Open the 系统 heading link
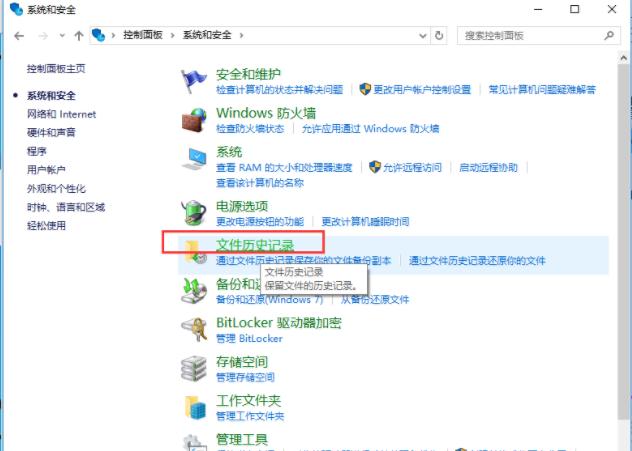The height and width of the screenshot is (451, 632). click(229, 152)
